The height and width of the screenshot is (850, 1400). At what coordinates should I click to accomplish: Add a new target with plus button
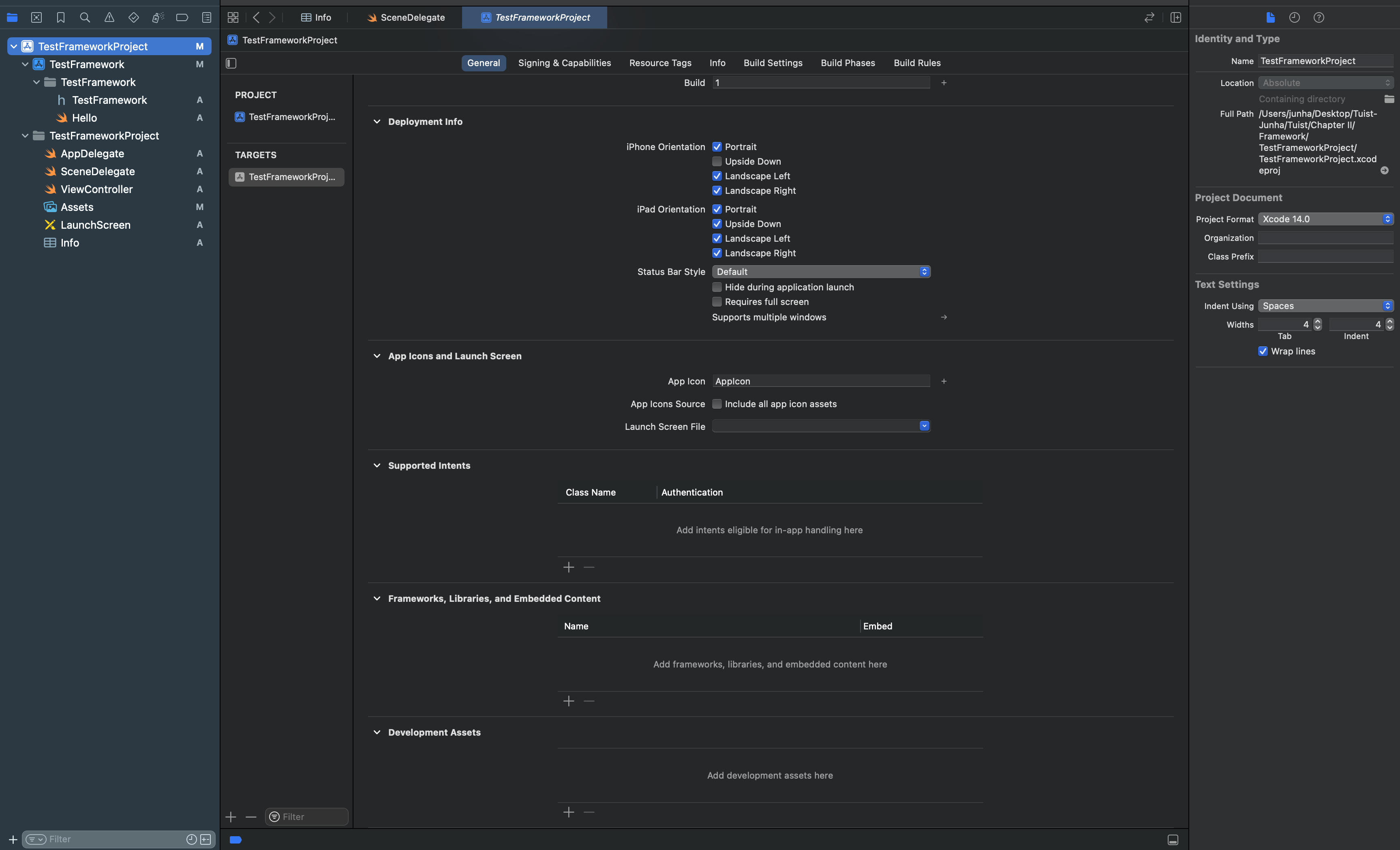tap(231, 817)
